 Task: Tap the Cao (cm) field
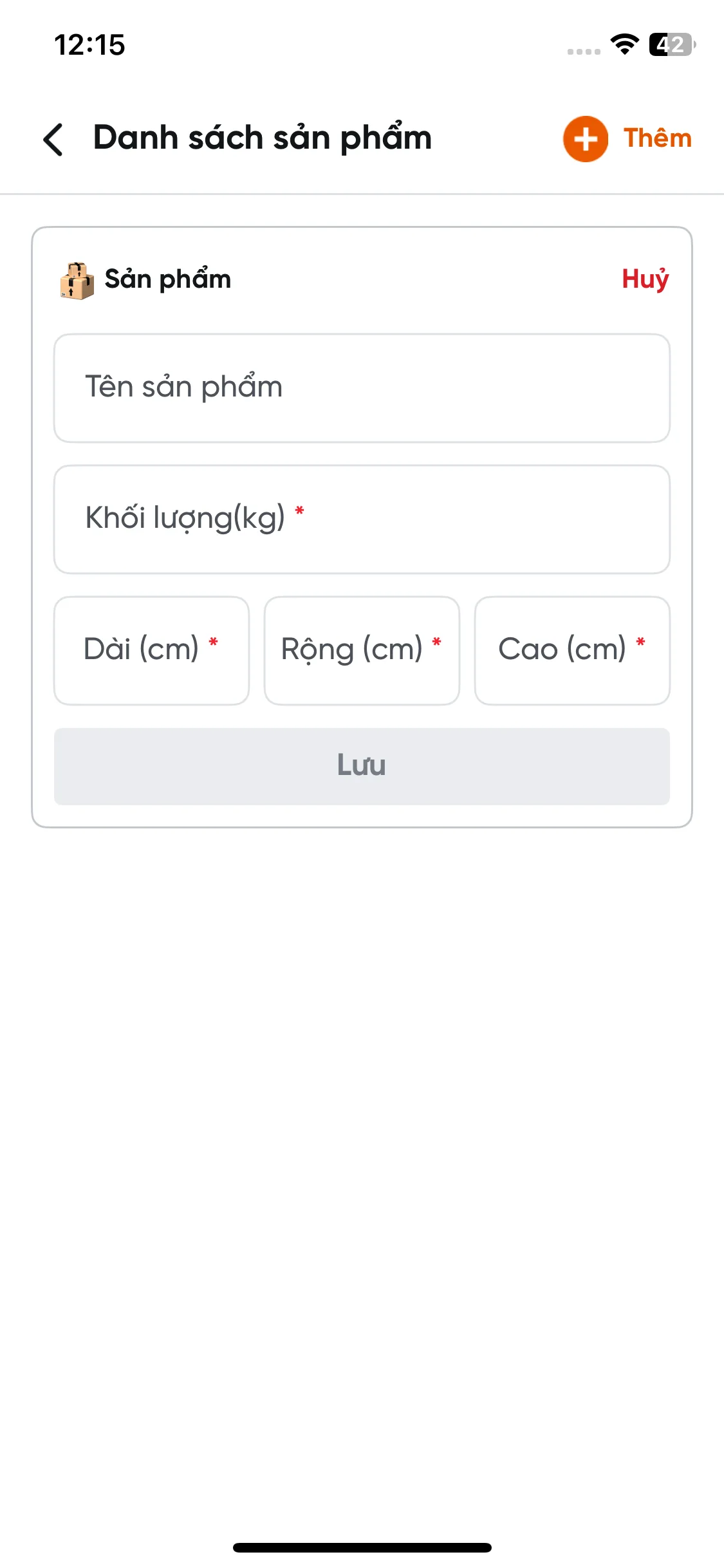pos(572,651)
